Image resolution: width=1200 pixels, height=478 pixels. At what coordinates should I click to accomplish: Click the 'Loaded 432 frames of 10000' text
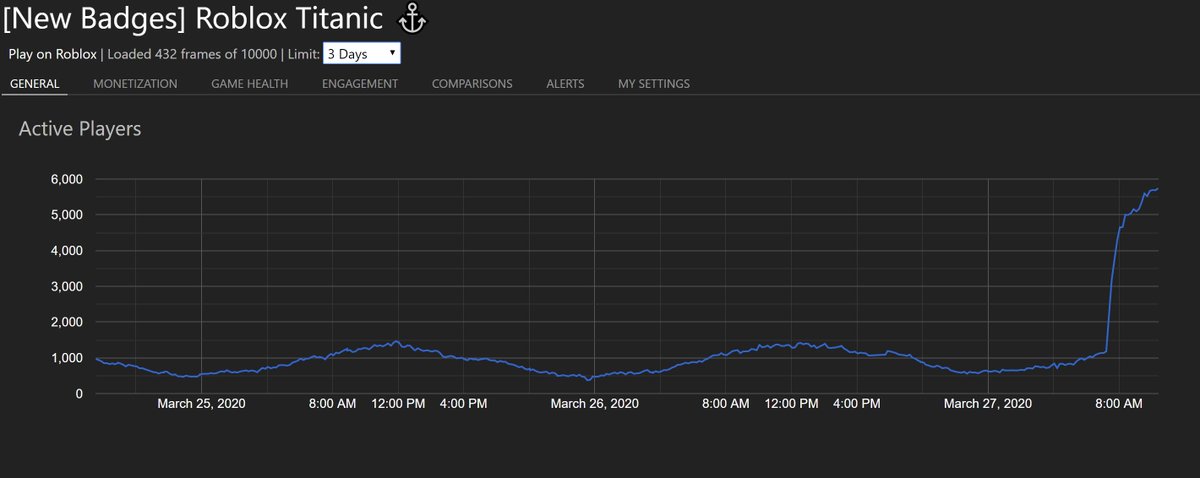(192, 54)
